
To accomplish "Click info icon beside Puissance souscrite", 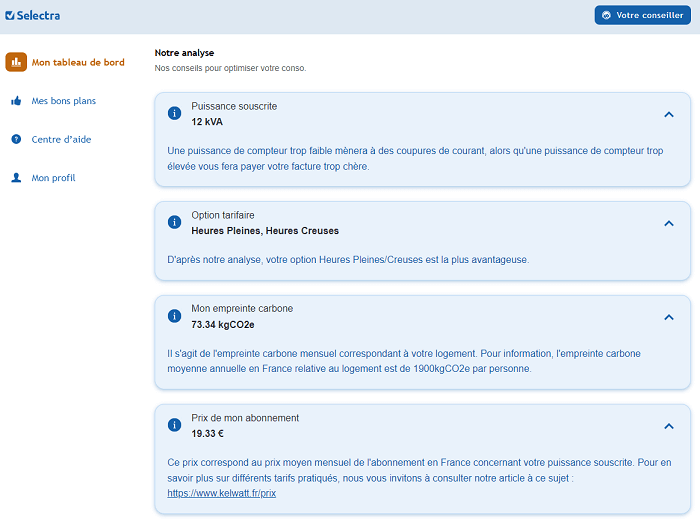I will tap(175, 113).
